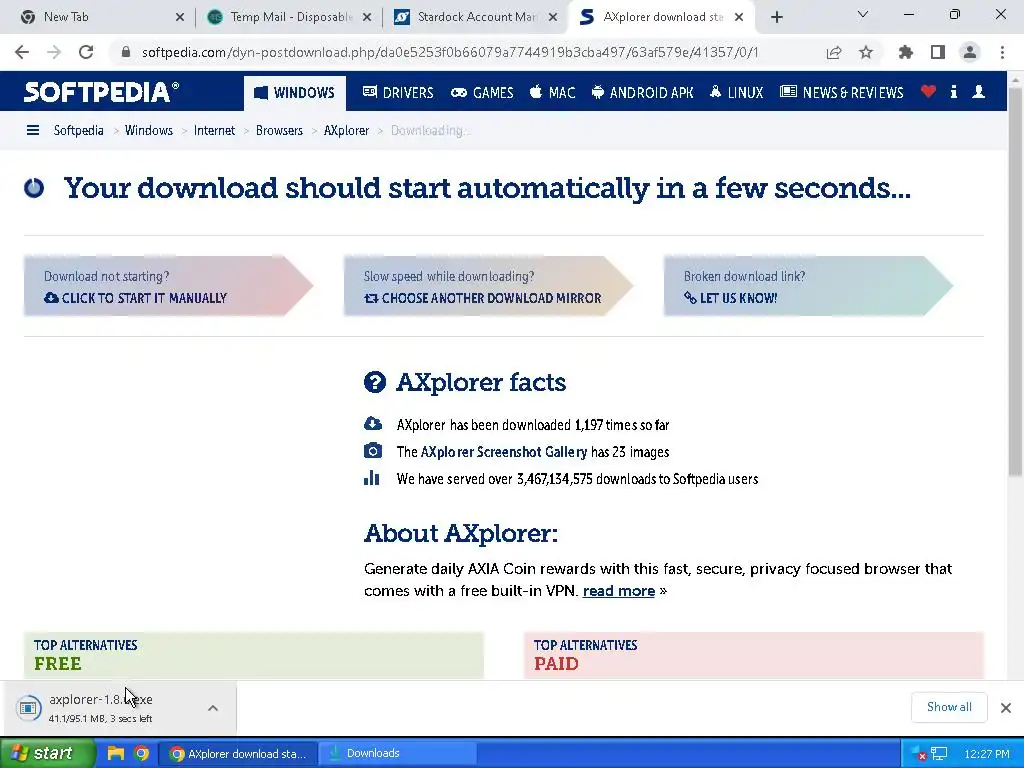The image size is (1024, 768).
Task: Click the bar chart icon beside served downloads
Action: coord(372,478)
